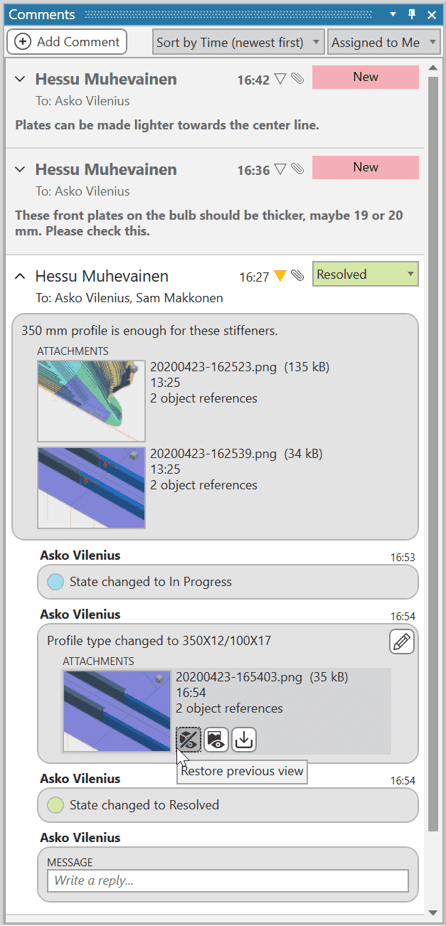Open the Sort by Time dropdown
The image size is (446, 926).
coord(238,43)
